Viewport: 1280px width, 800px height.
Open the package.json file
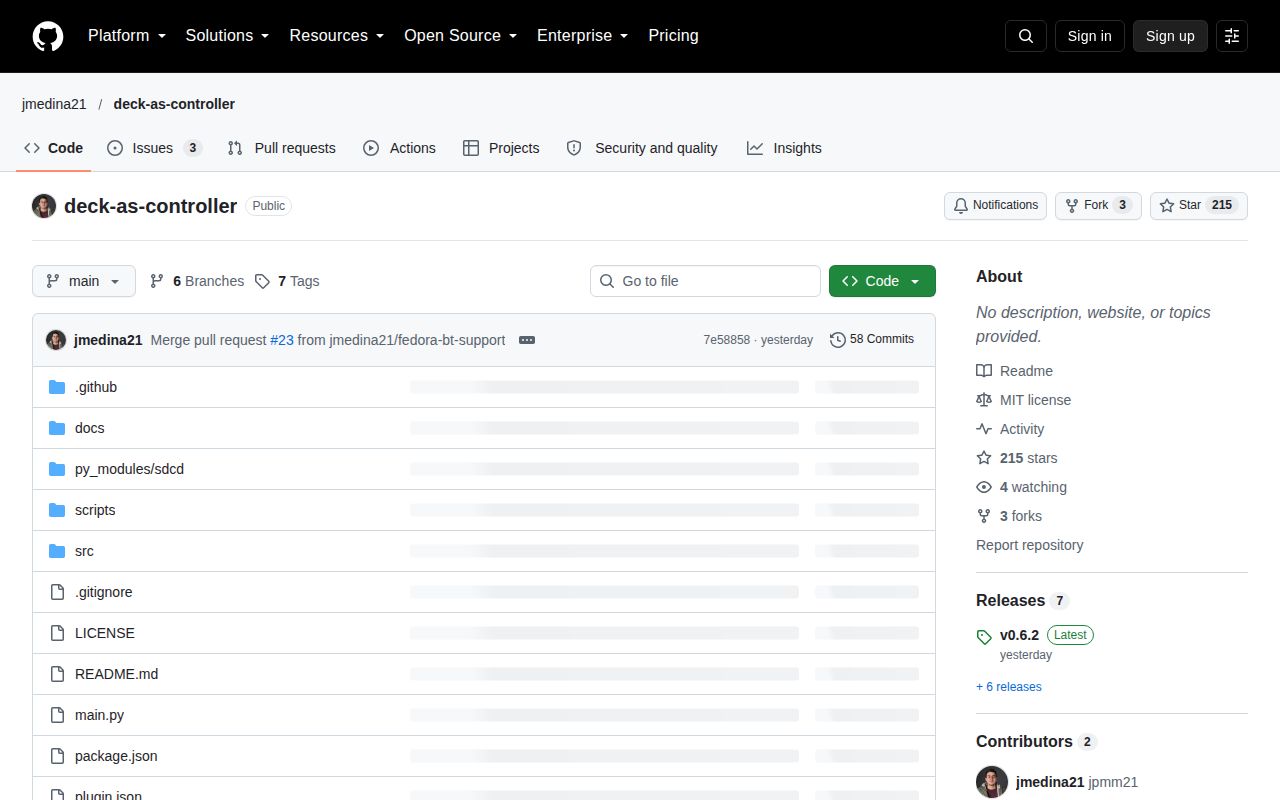tap(116, 756)
